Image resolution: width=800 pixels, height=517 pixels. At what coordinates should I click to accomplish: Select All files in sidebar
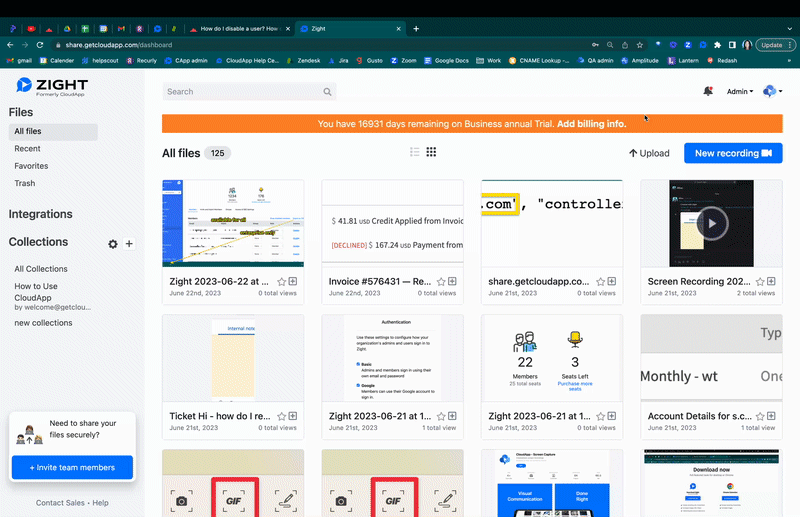tap(53, 131)
